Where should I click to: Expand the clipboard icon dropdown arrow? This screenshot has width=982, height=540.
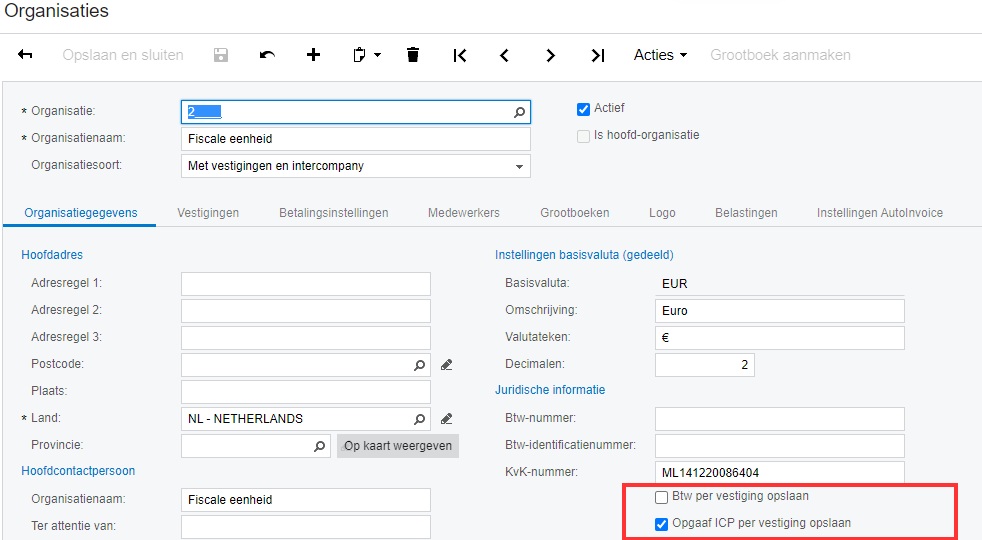click(378, 55)
